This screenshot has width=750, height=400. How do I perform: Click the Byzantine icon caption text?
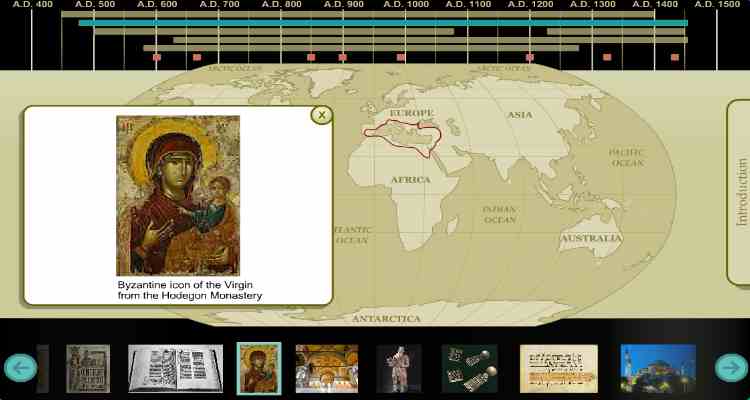190,290
